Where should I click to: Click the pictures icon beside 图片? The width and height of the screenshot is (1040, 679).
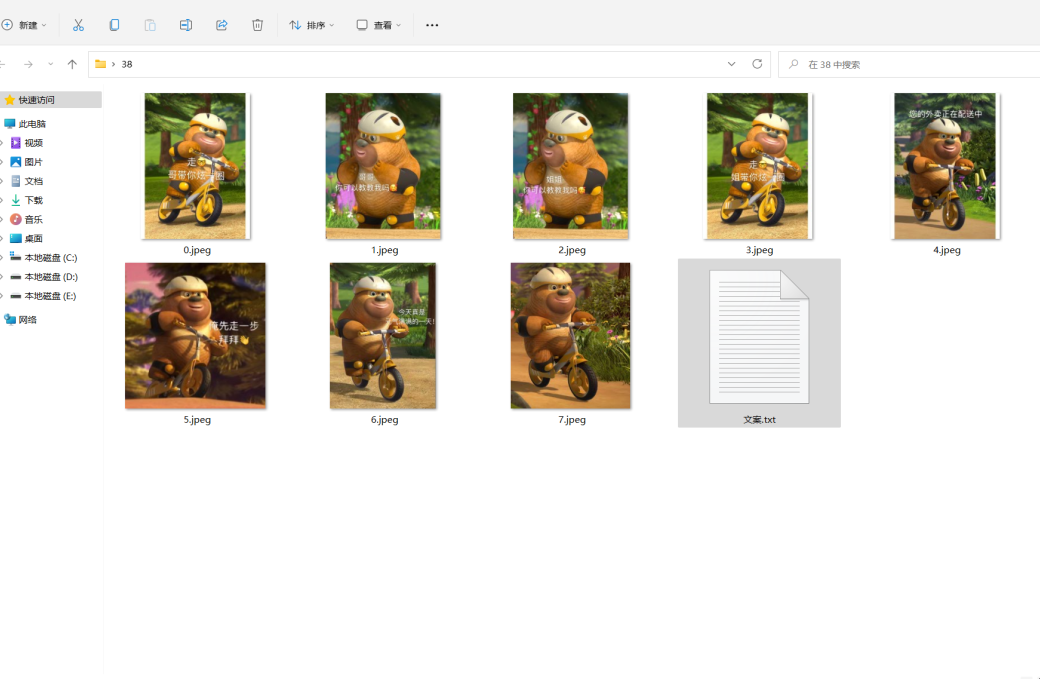point(16,162)
